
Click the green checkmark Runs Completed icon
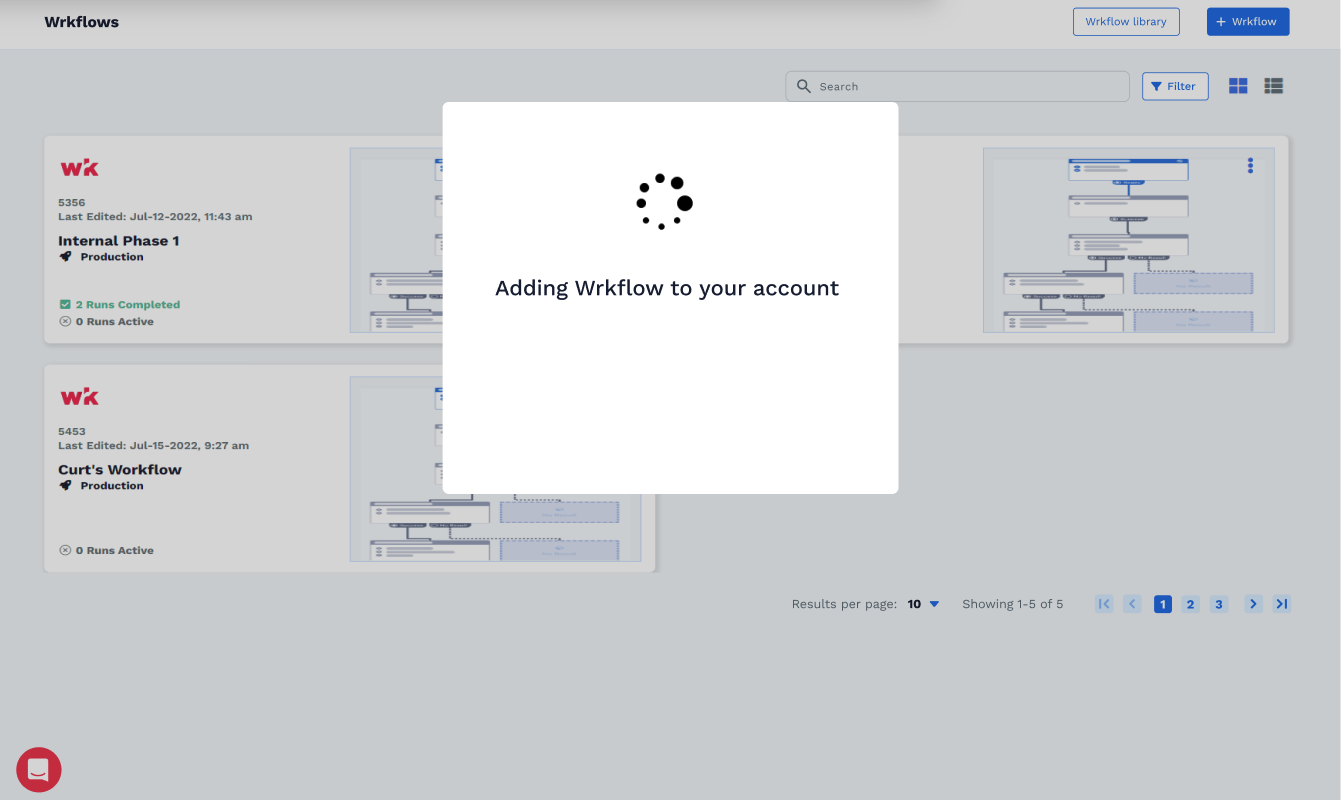click(x=65, y=305)
